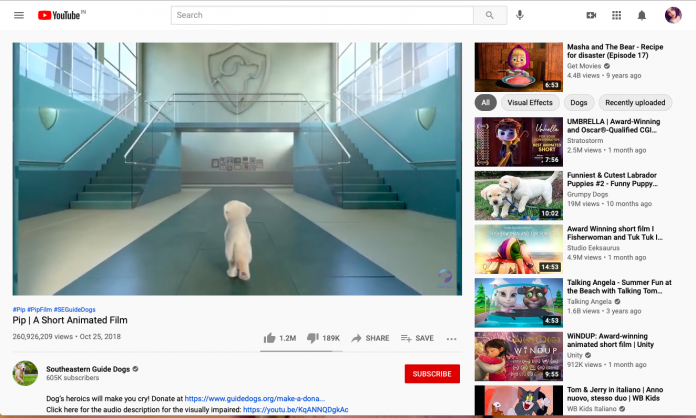Click the #Pip hashtag
696x418 pixels.
pos(19,309)
